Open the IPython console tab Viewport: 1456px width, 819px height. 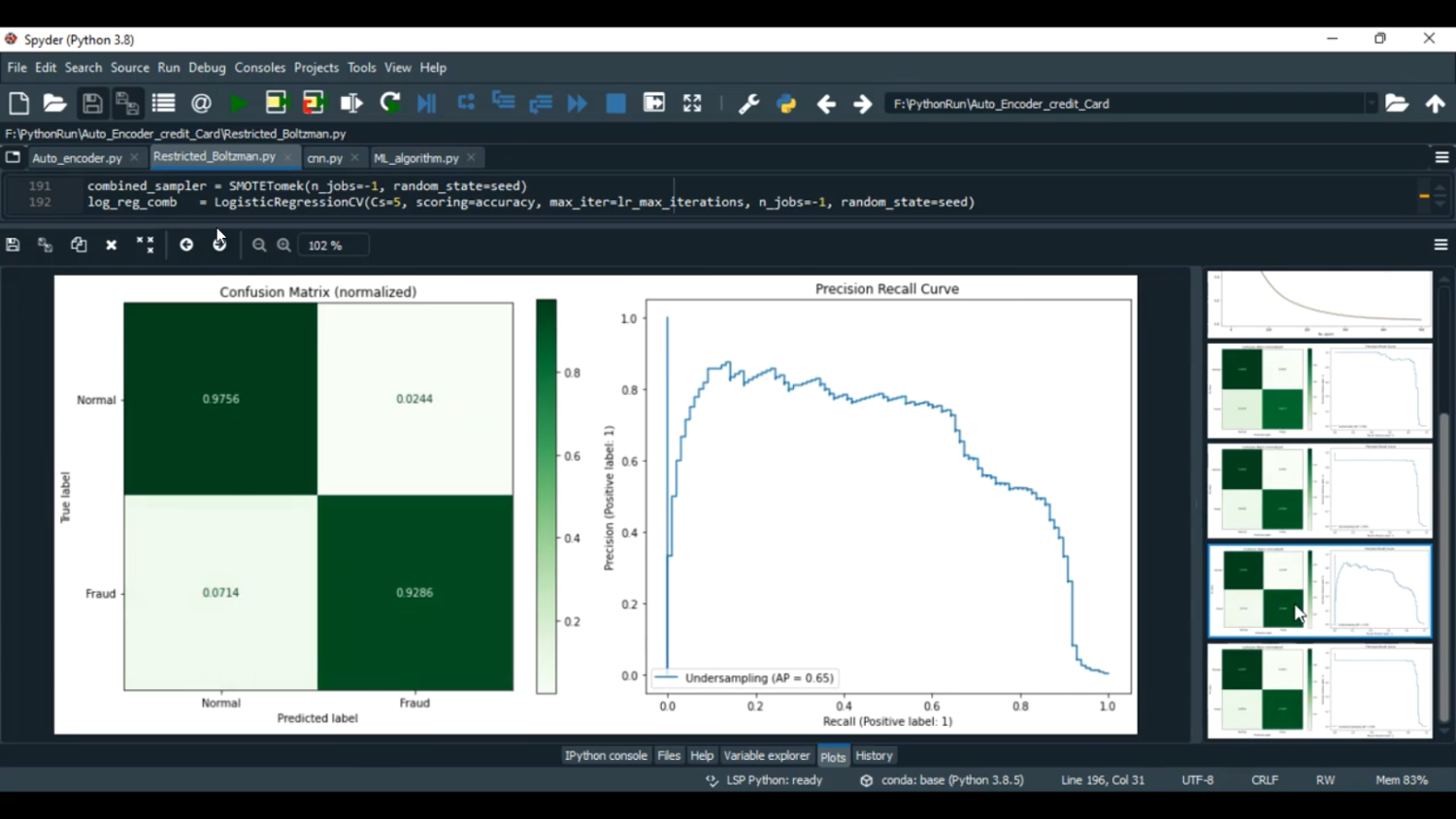(x=606, y=756)
